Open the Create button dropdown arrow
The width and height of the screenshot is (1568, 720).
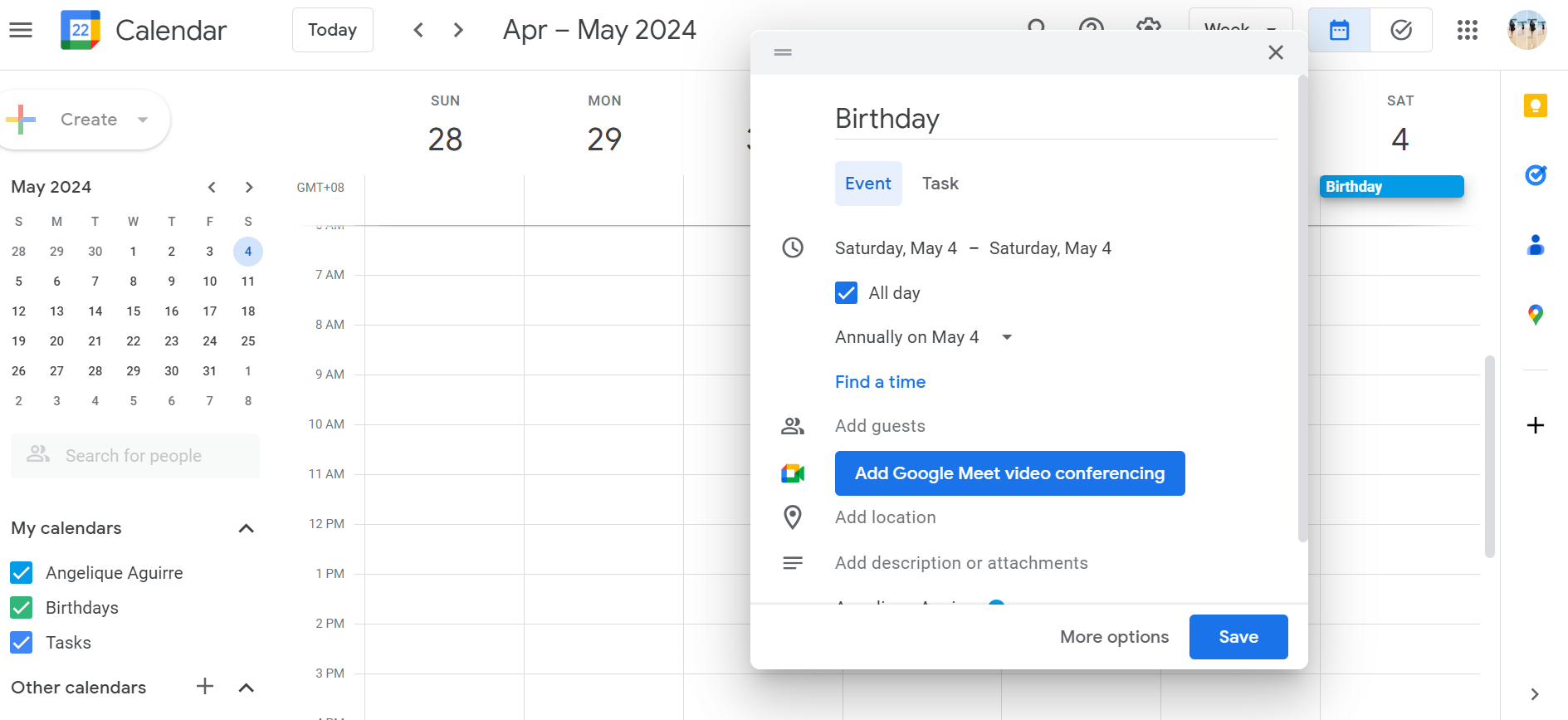143,120
